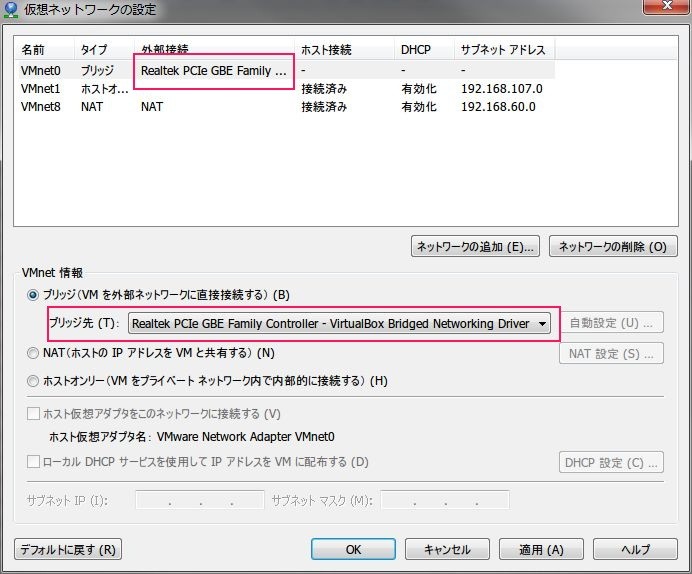
Task: Click the キャンセル button
Action: point(447,549)
